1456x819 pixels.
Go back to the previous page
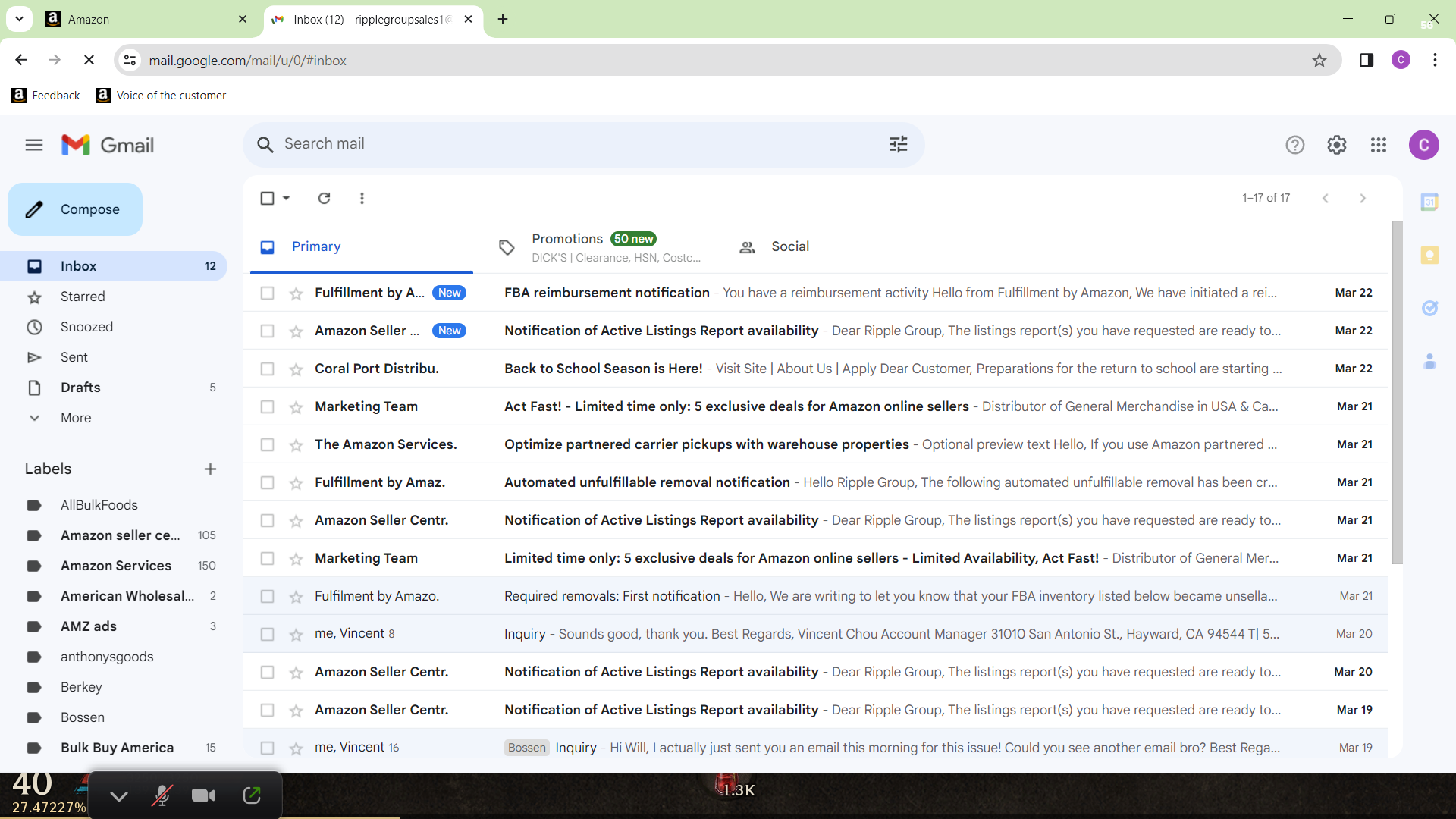[x=21, y=60]
